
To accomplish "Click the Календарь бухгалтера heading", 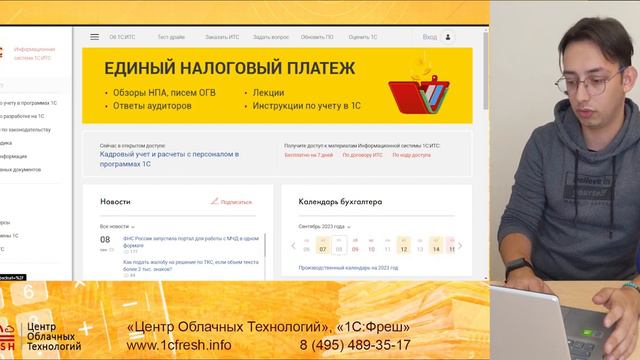I will (x=340, y=202).
